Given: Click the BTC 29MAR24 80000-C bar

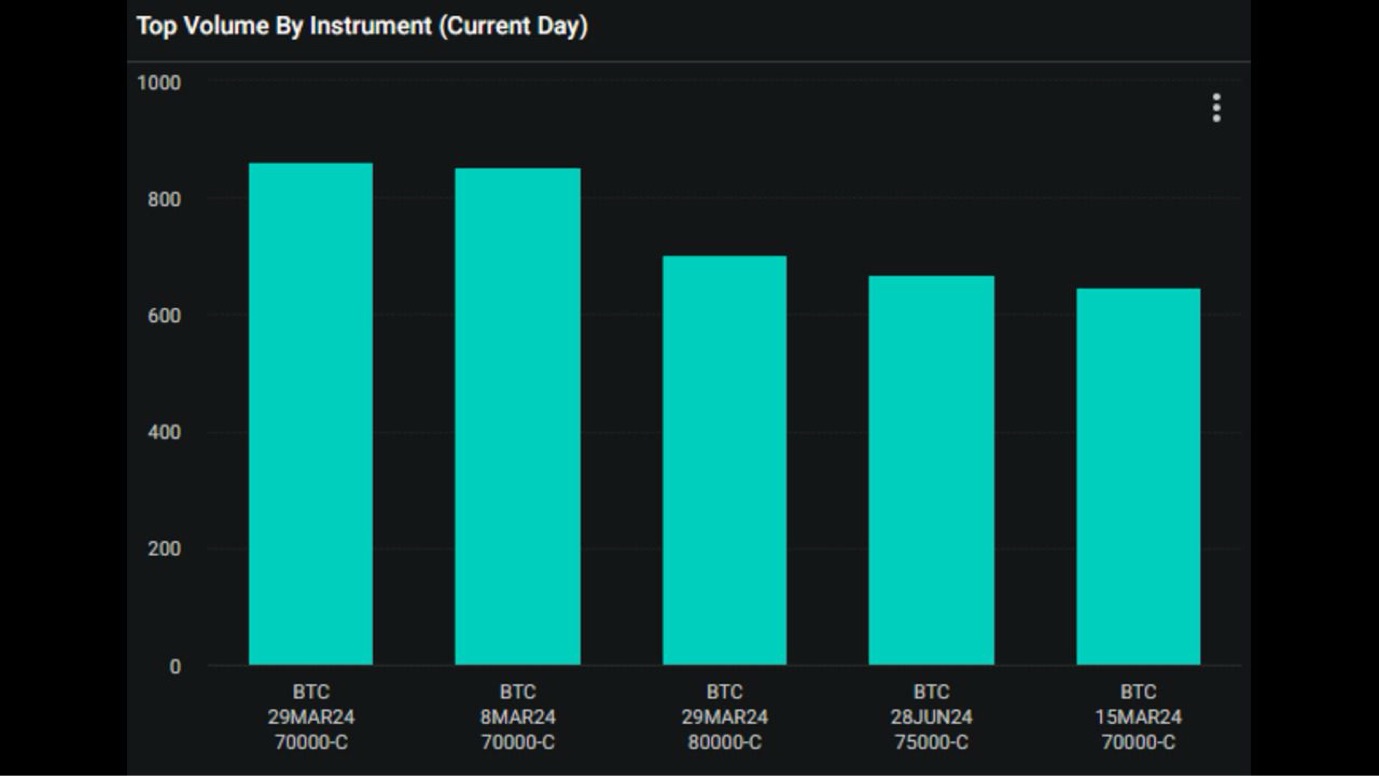Looking at the screenshot, I should (724, 460).
